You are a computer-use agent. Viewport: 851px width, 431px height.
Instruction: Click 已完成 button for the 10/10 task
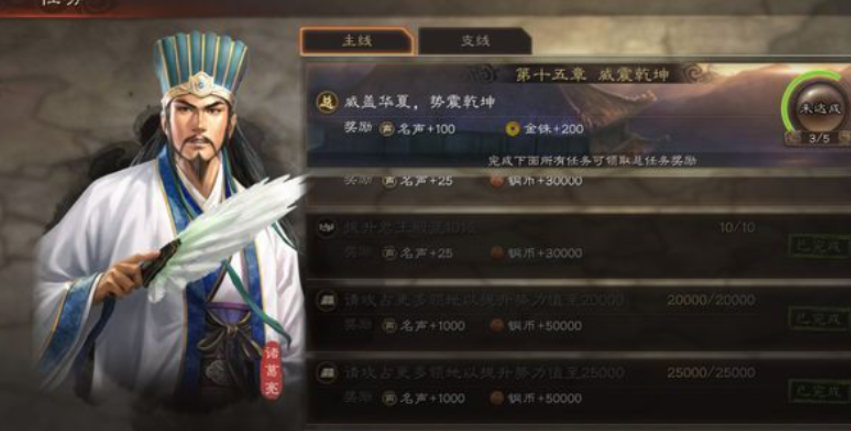pos(820,246)
